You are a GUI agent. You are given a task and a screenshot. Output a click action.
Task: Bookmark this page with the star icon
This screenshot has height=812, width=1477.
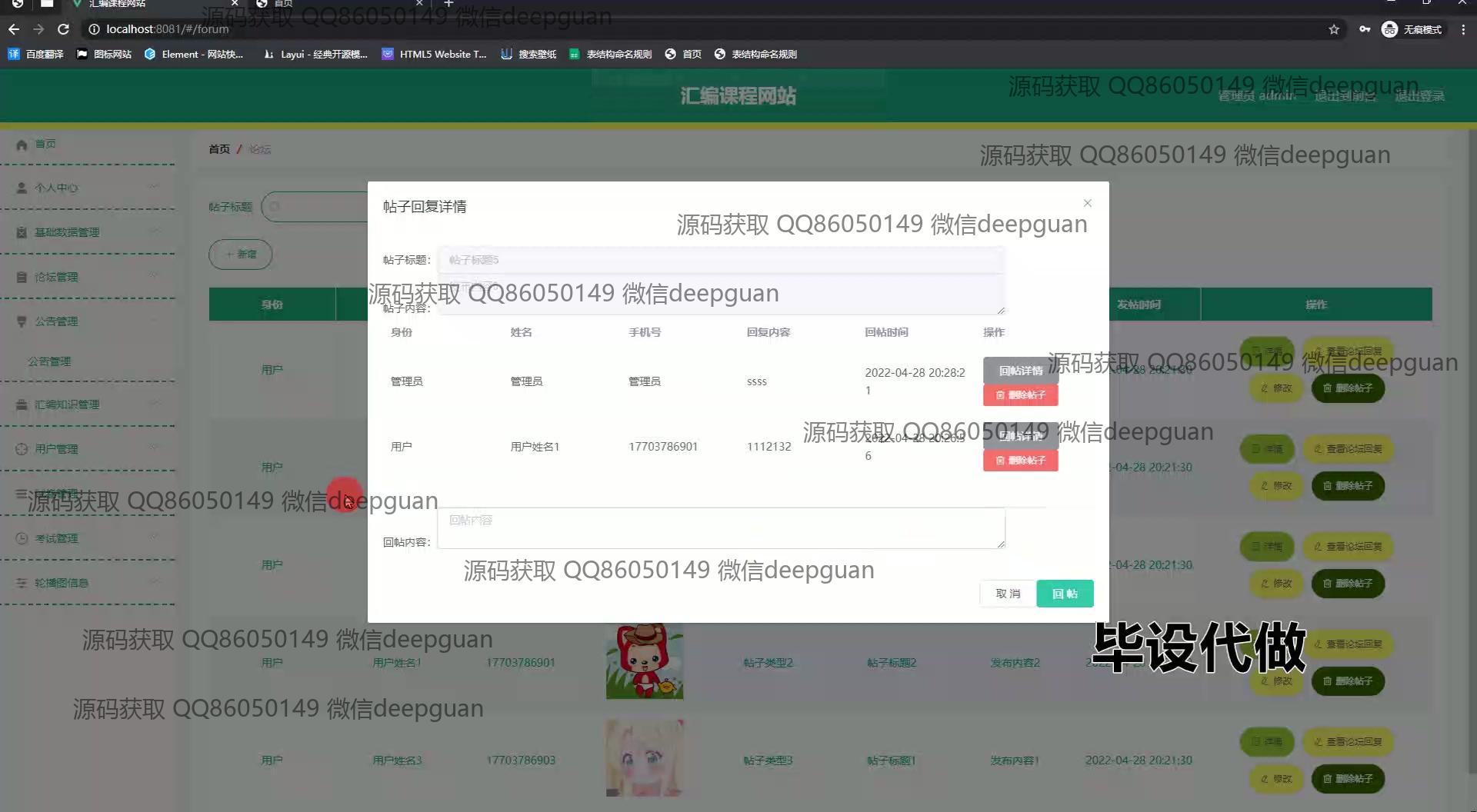point(1334,29)
